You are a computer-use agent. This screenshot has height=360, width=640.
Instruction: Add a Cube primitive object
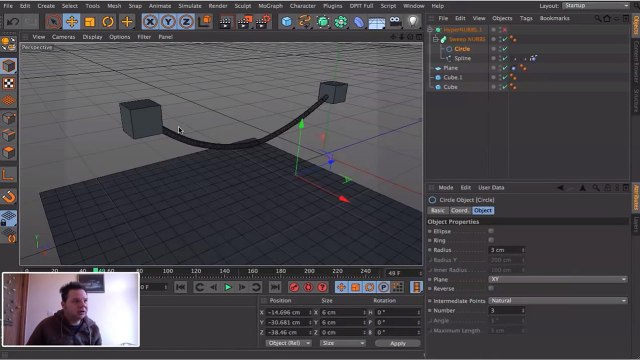point(287,22)
